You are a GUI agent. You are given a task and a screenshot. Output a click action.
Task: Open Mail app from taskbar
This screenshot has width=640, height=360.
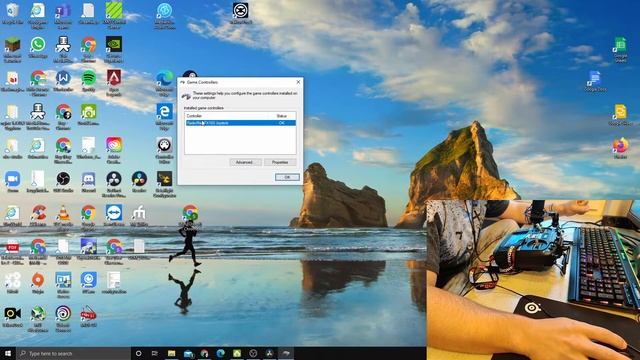188,353
